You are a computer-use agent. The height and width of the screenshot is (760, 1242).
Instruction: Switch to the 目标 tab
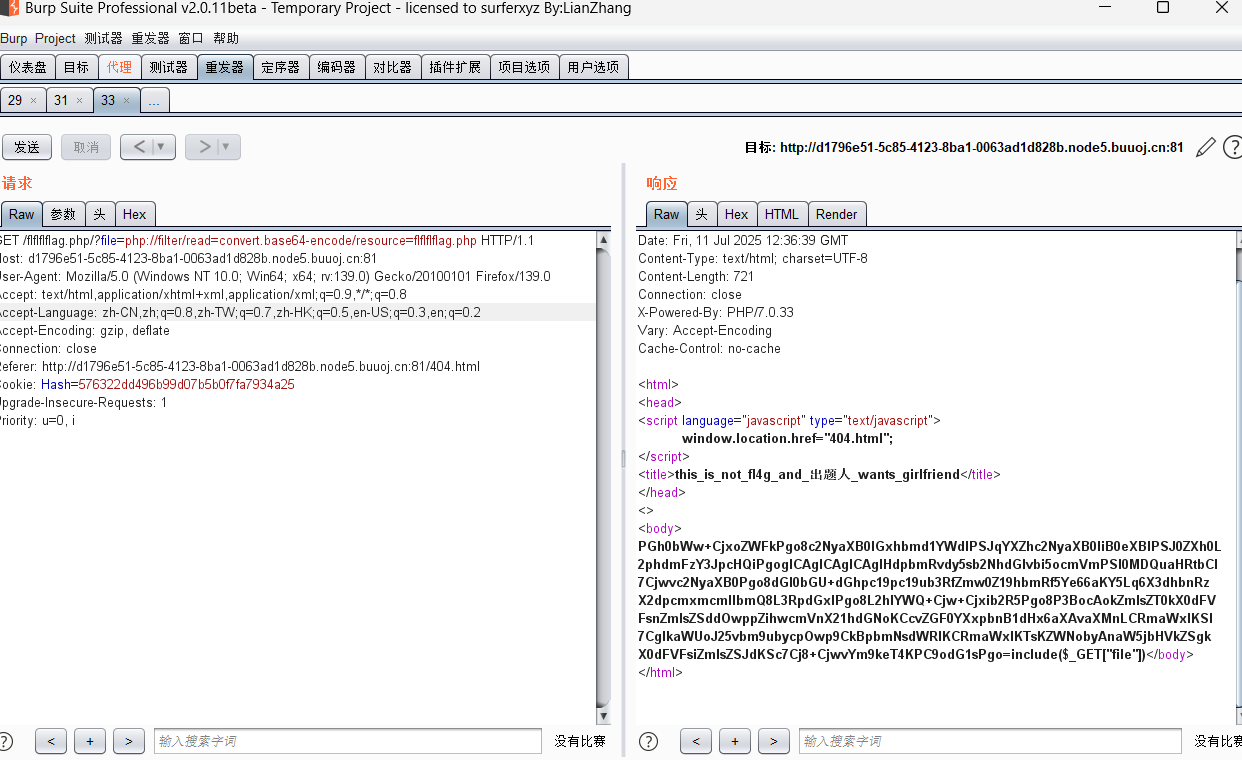point(76,67)
